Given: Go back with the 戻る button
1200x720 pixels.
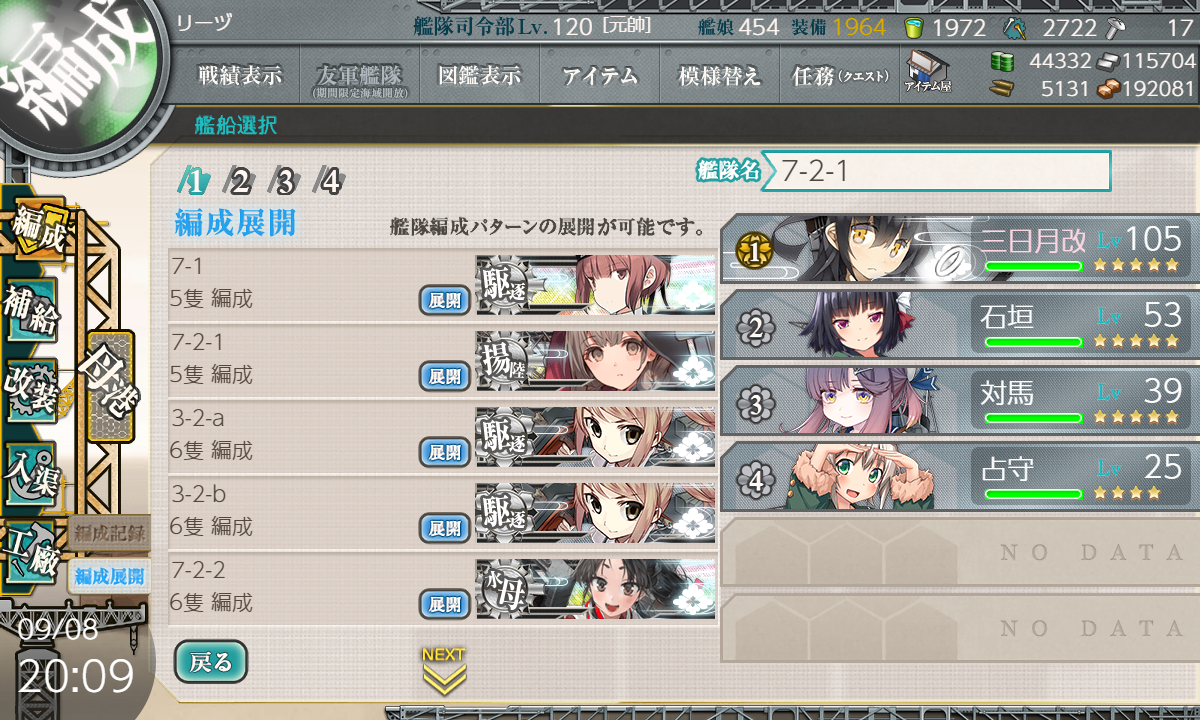Looking at the screenshot, I should 211,661.
